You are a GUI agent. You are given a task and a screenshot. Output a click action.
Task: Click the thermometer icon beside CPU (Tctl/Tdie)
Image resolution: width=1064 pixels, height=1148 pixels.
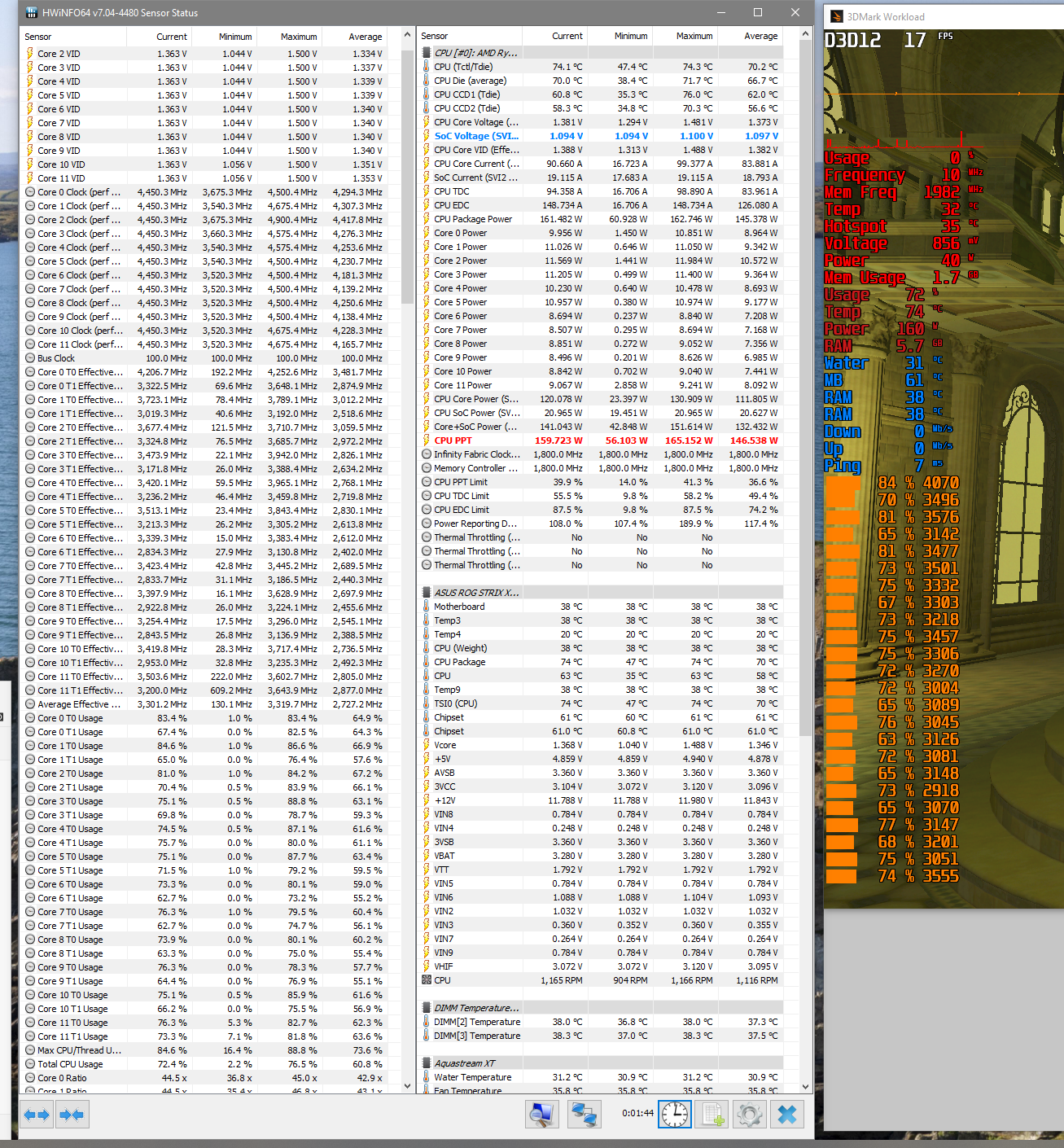point(427,67)
